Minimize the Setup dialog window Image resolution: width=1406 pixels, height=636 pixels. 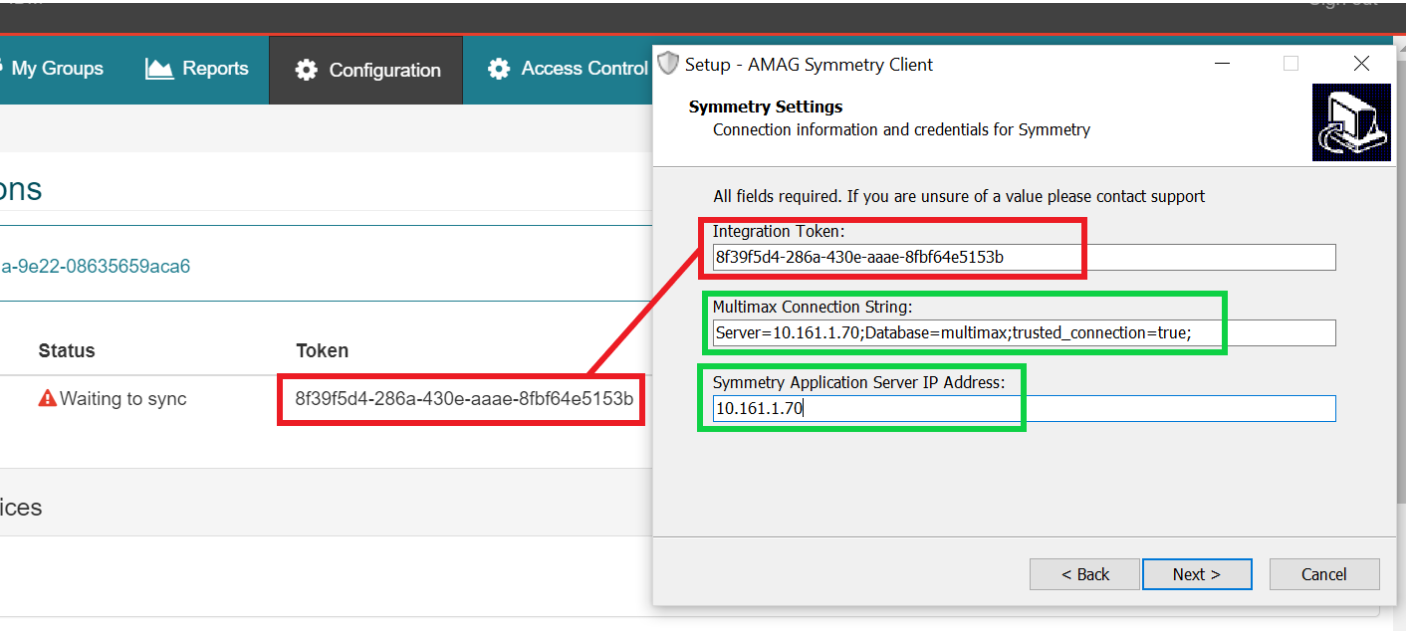tap(1223, 64)
